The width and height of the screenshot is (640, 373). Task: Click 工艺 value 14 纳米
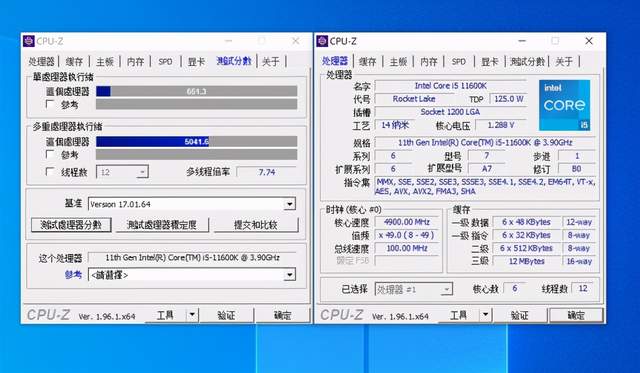click(x=395, y=125)
